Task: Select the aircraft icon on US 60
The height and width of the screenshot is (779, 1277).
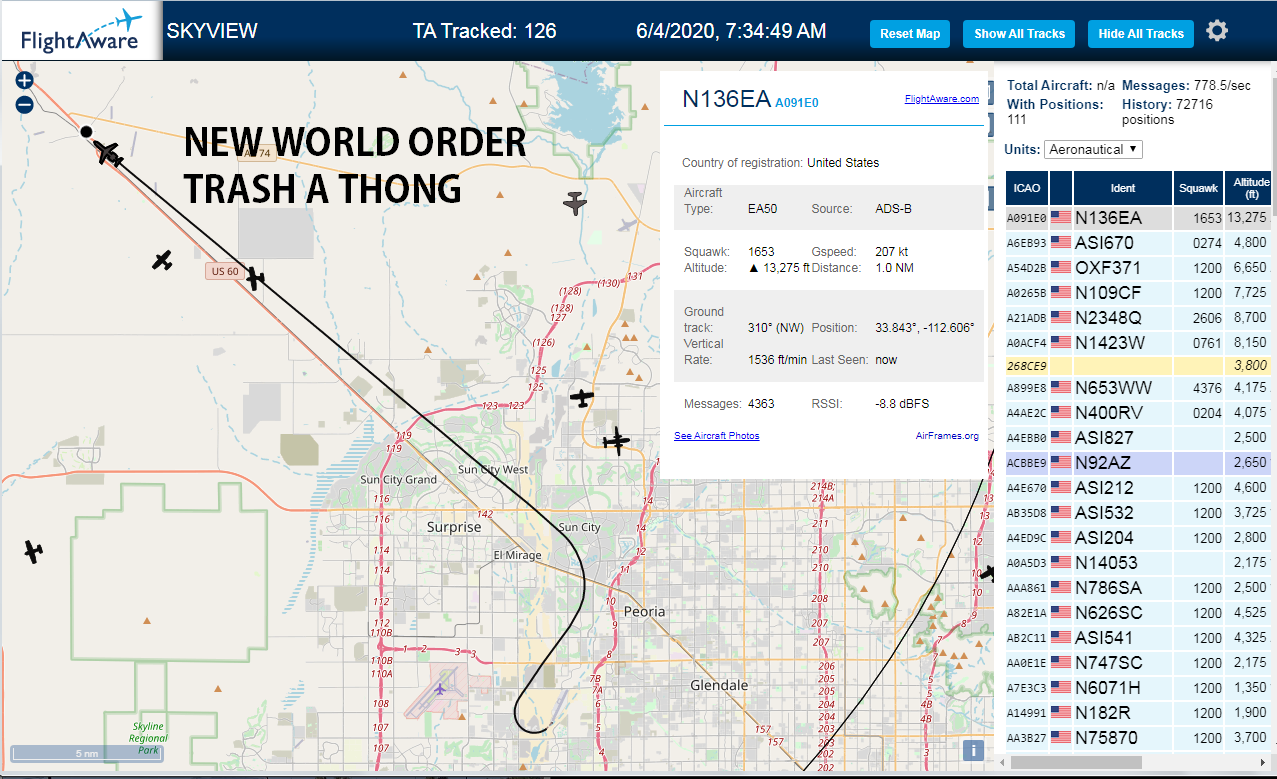Action: 256,279
